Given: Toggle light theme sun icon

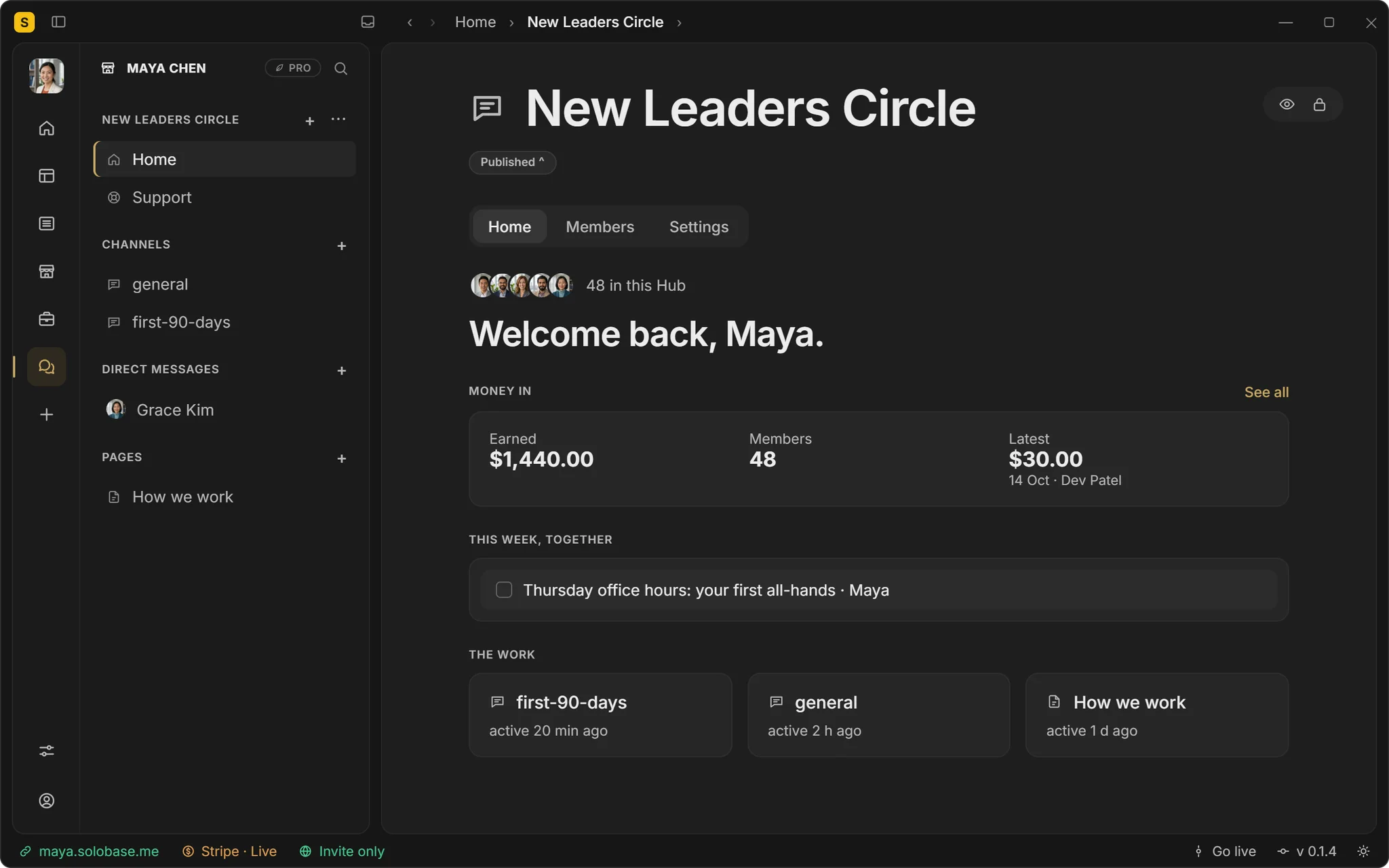Looking at the screenshot, I should [1363, 851].
